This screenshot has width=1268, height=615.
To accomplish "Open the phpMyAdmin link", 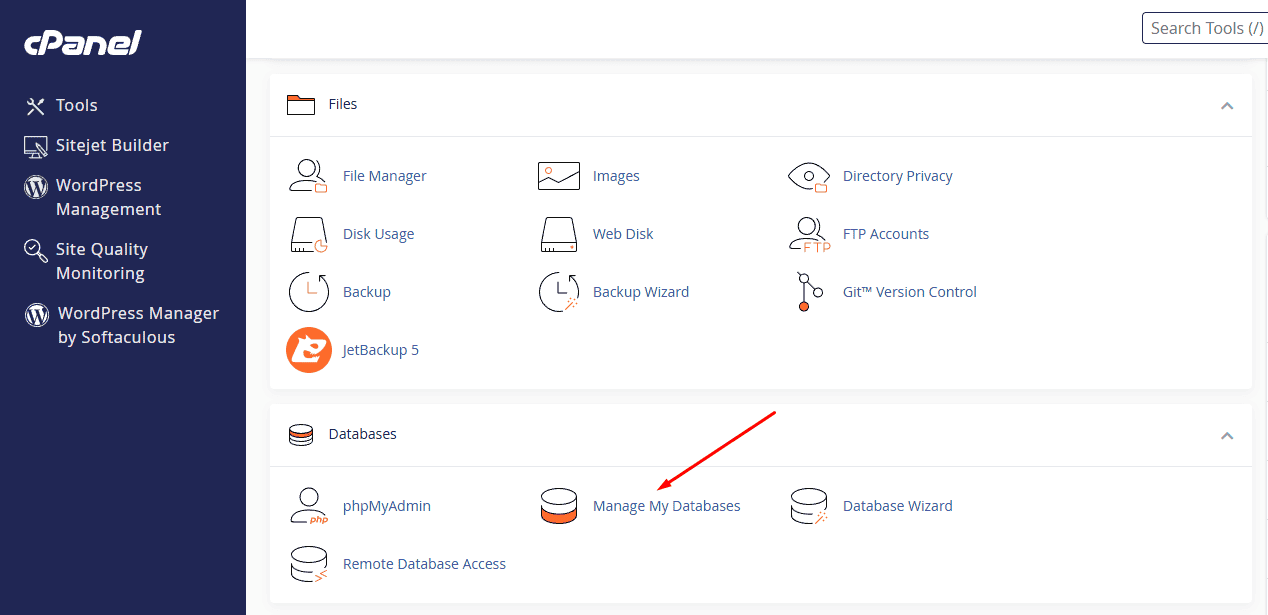I will pos(387,506).
